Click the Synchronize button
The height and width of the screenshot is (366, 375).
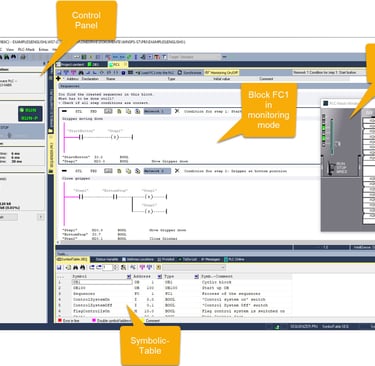190,73
